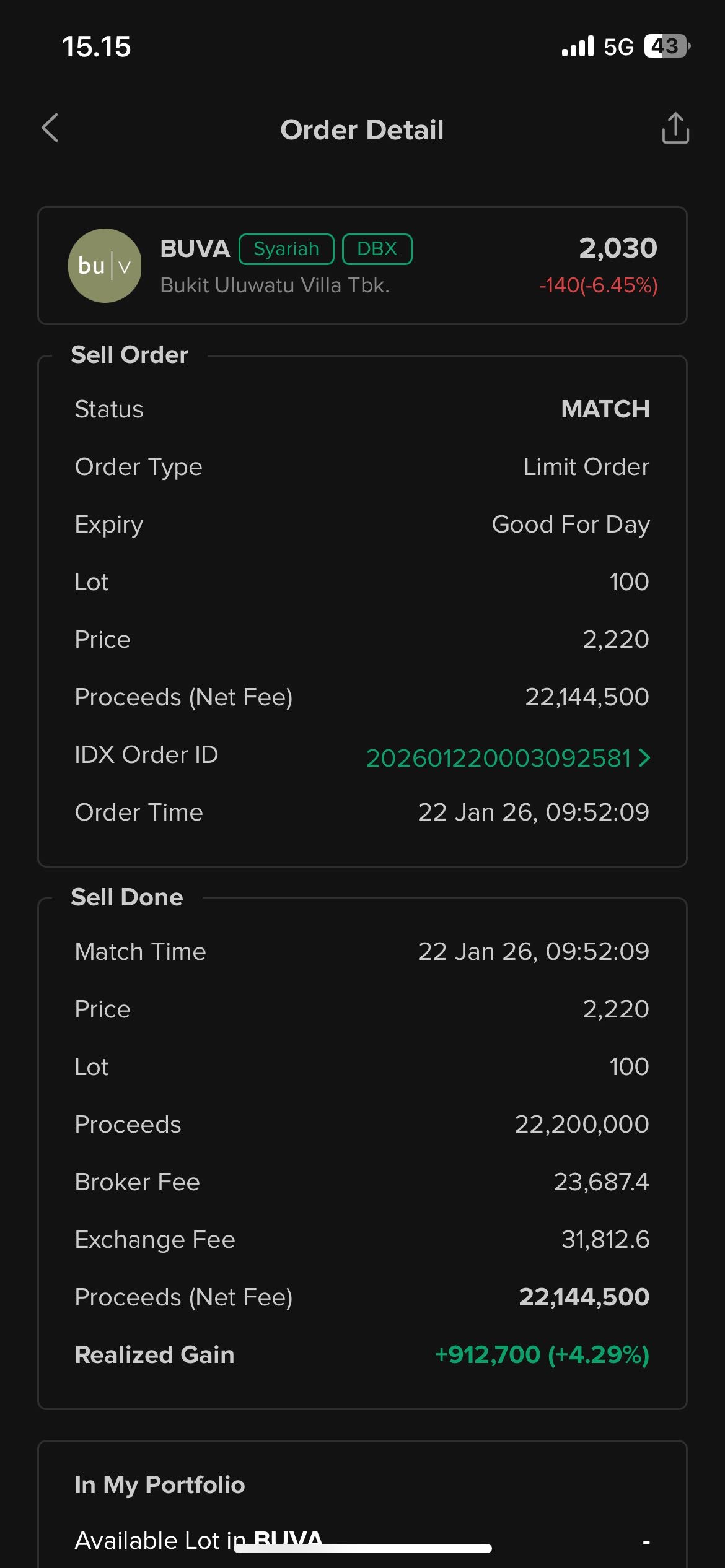
Task: Tap the Order Detail title
Action: [362, 130]
